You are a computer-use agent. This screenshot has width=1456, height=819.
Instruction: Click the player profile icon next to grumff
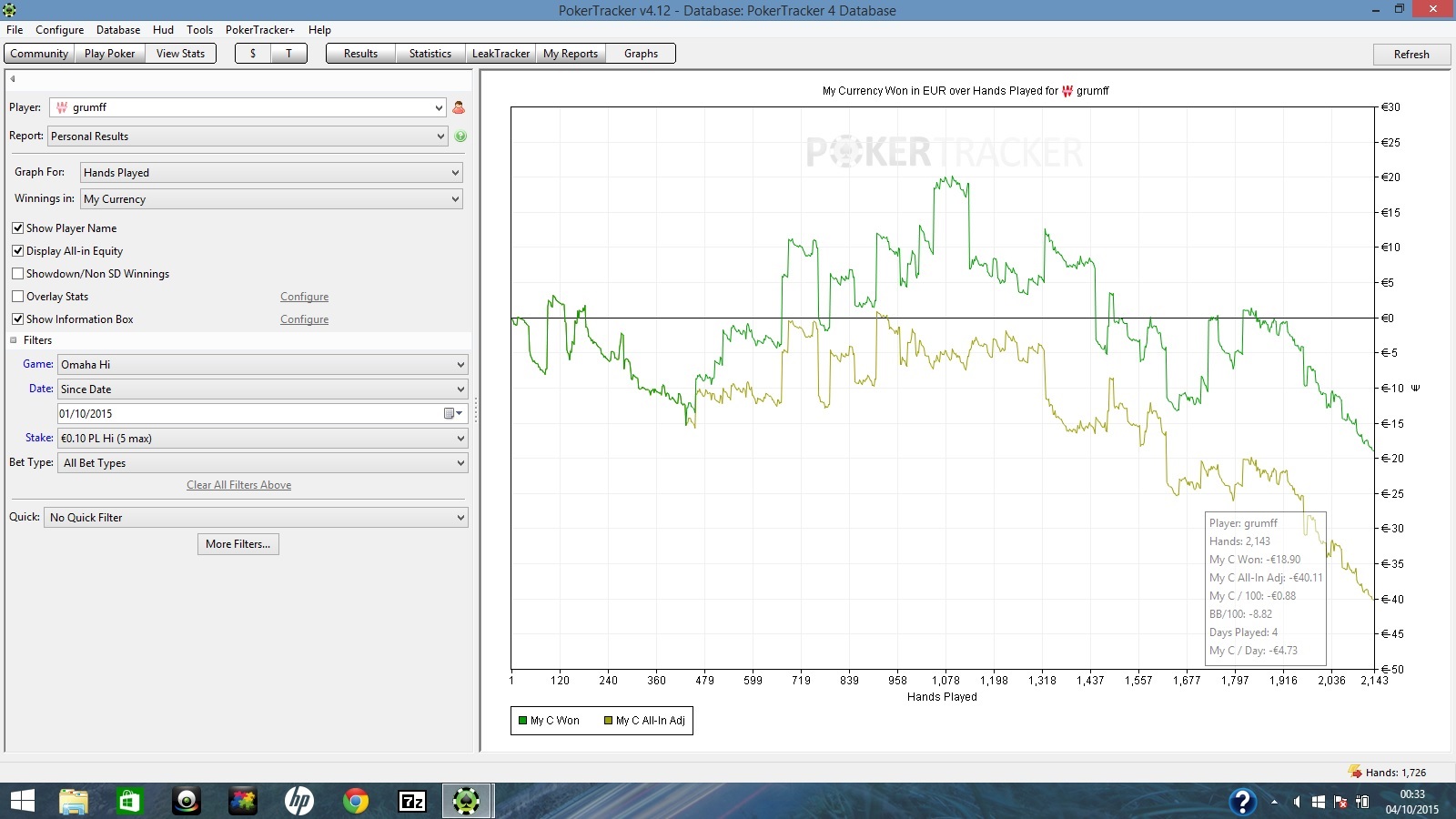point(459,107)
